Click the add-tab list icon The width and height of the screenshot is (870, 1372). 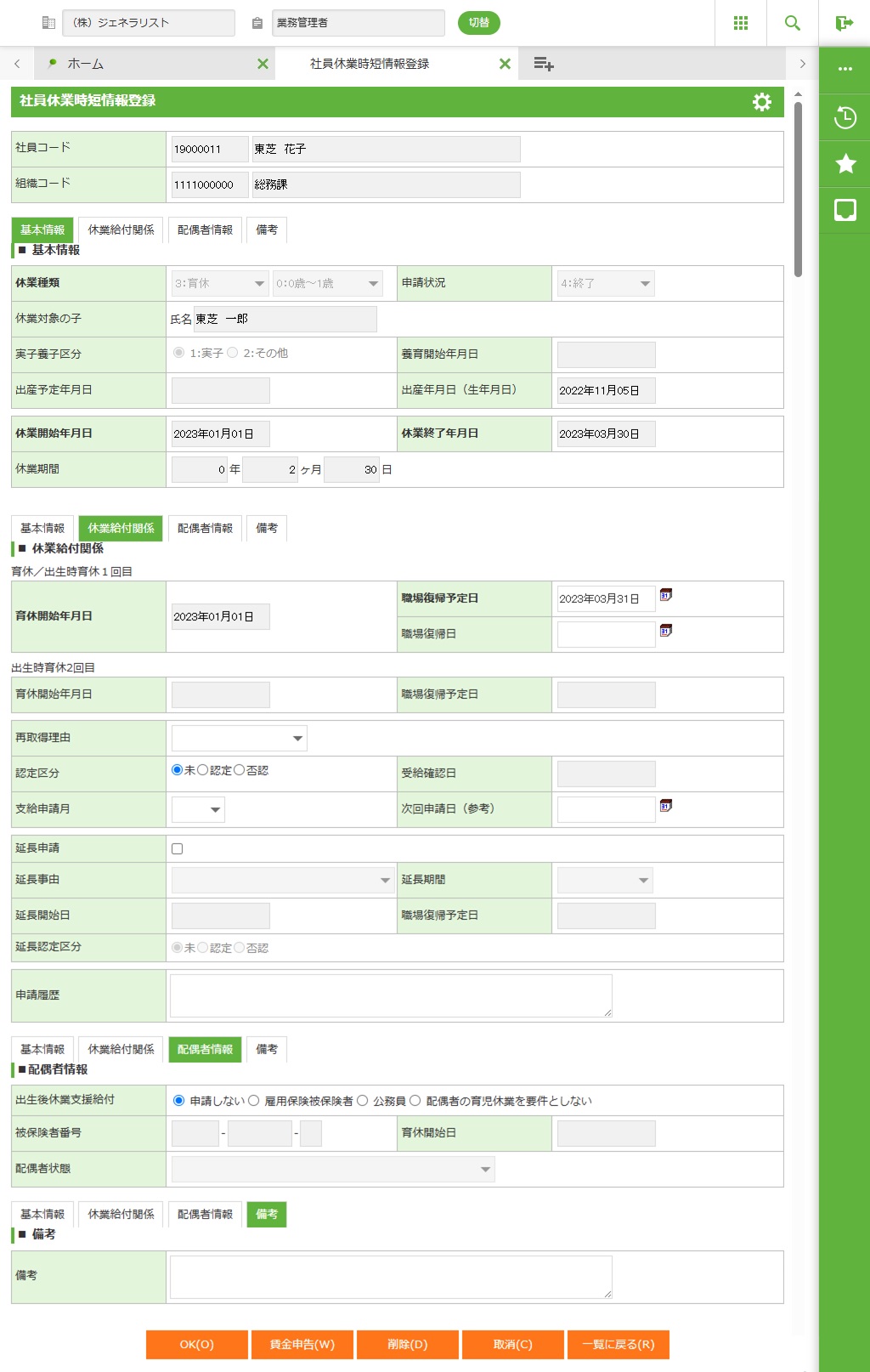[x=544, y=64]
